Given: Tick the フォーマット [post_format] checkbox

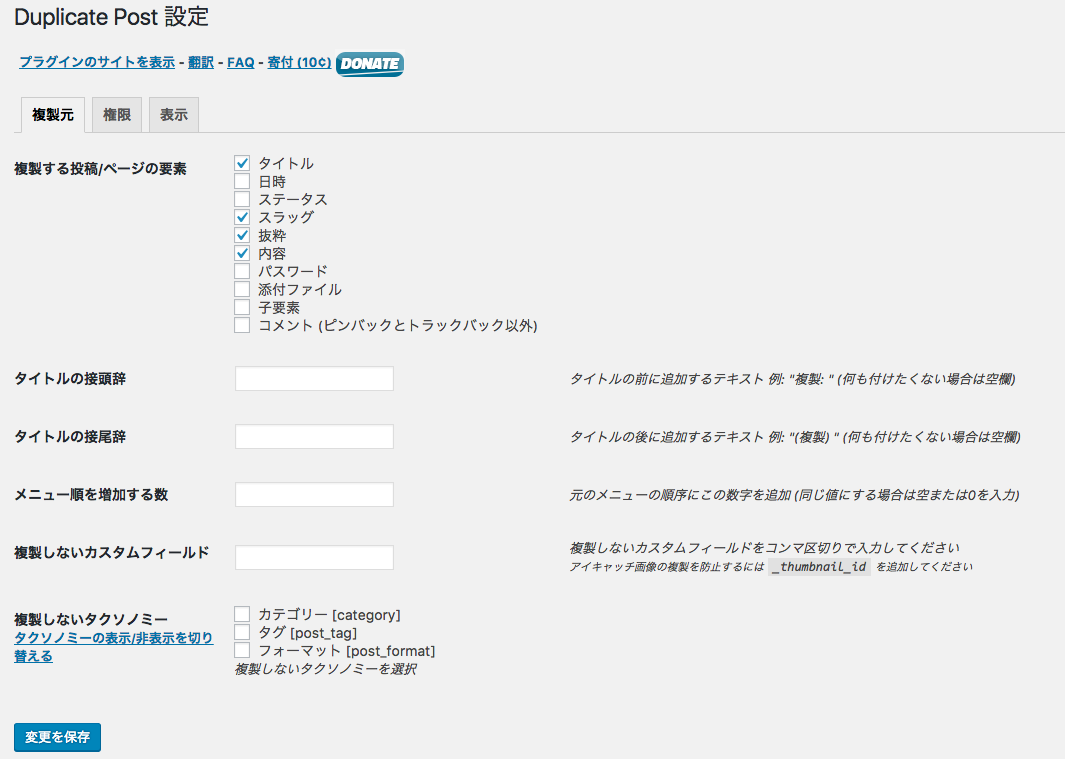Looking at the screenshot, I should click(x=242, y=650).
